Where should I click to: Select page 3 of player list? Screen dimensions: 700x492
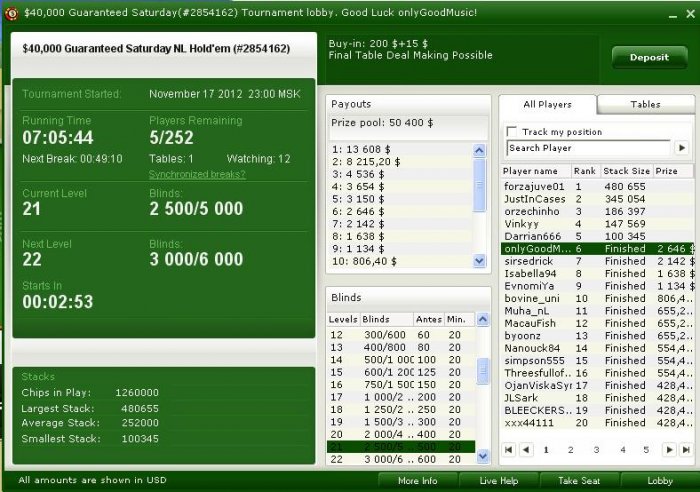click(596, 450)
